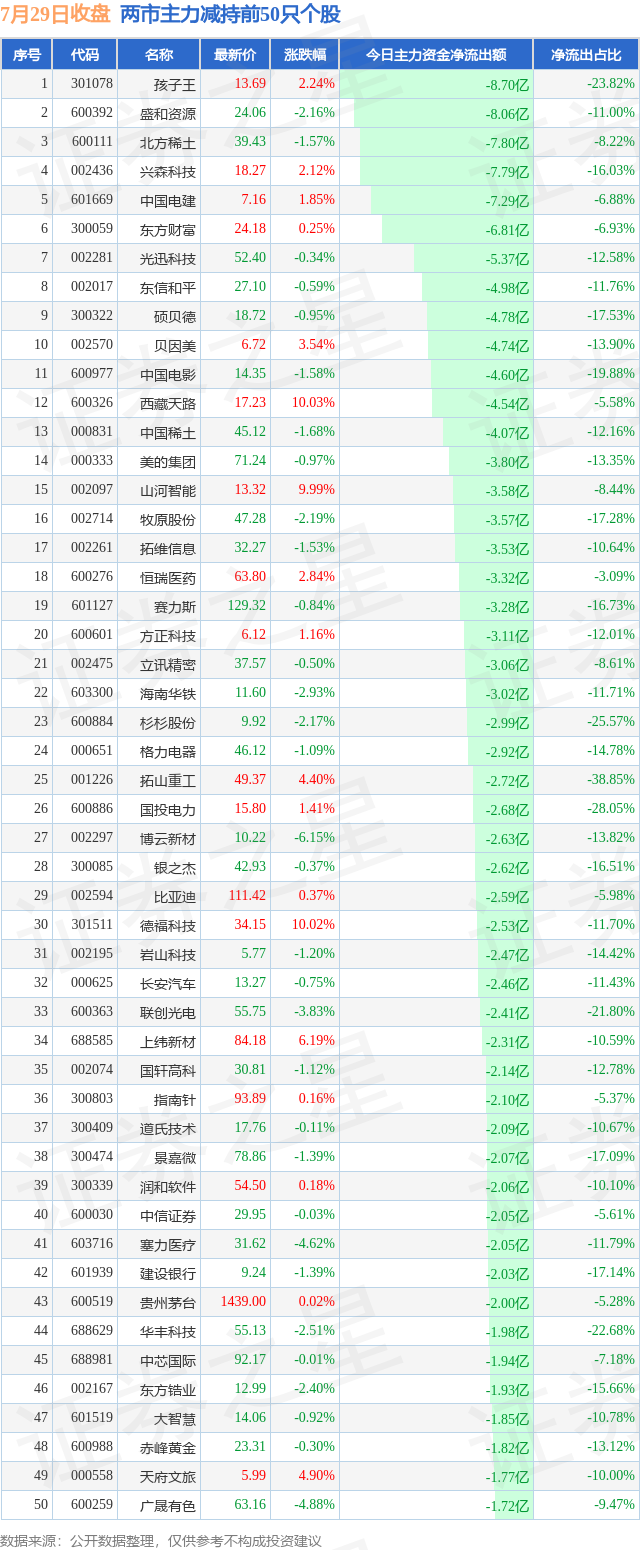Click the -6.15% change of 博云新材
Viewport: 640px width, 1550px height.
click(314, 838)
